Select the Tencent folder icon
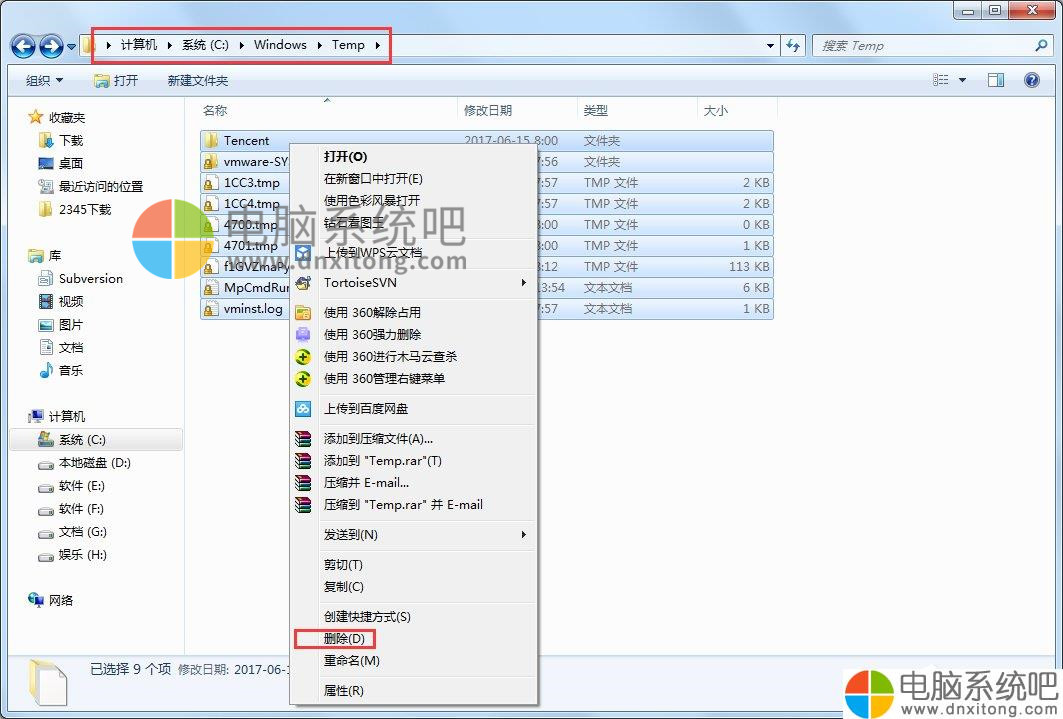 point(211,141)
